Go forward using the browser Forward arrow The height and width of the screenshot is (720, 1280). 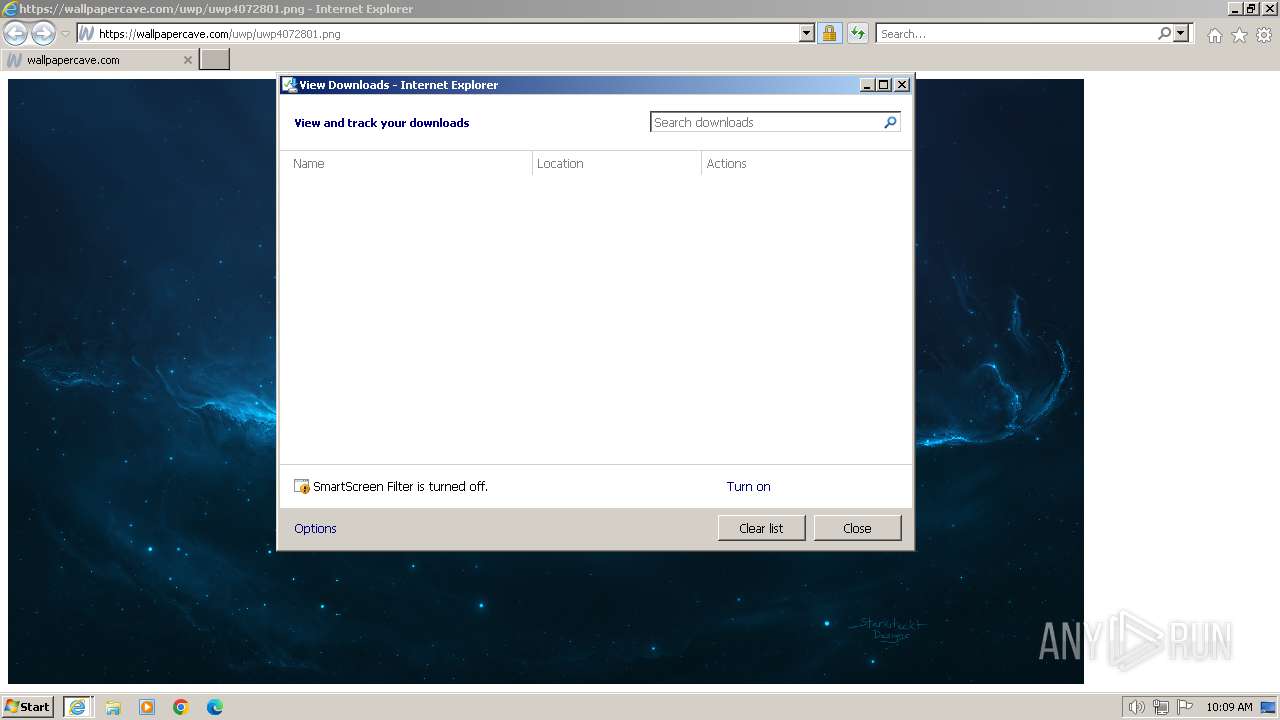tap(43, 33)
